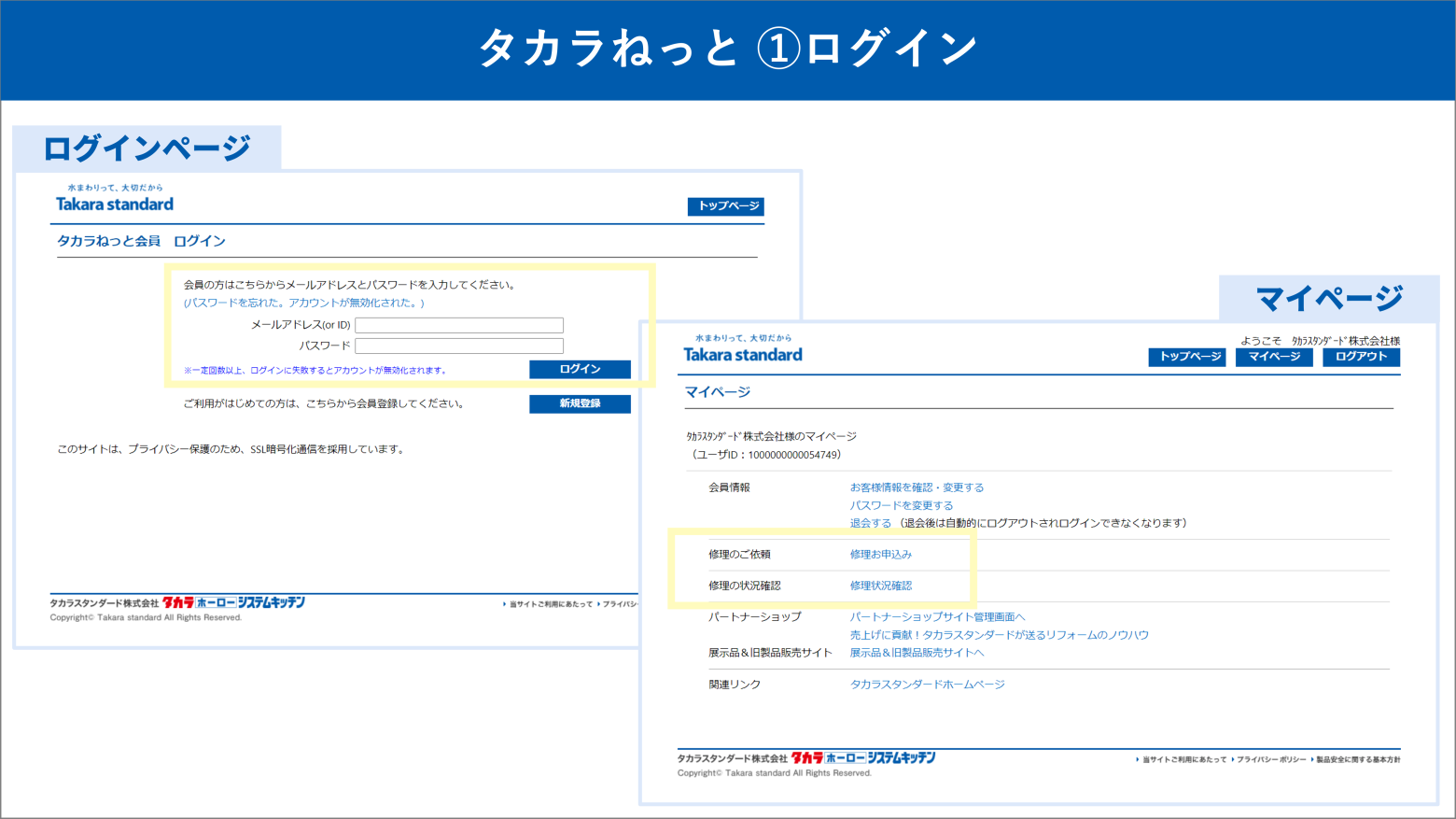Click the Takara standard logo on マイページ
This screenshot has height=819, width=1456.
[743, 349]
